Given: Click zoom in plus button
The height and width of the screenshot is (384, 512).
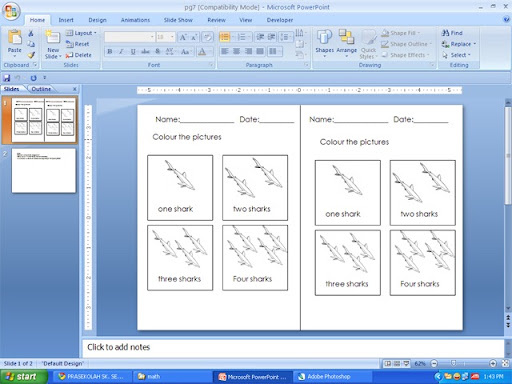Looking at the screenshot, I should pos(493,363).
